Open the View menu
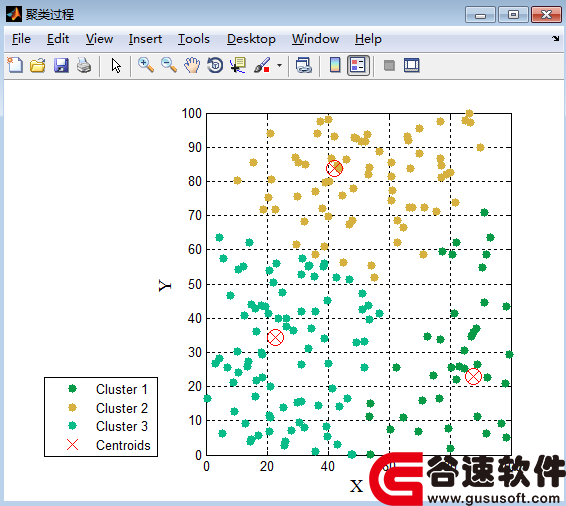The height and width of the screenshot is (506, 566). point(99,39)
